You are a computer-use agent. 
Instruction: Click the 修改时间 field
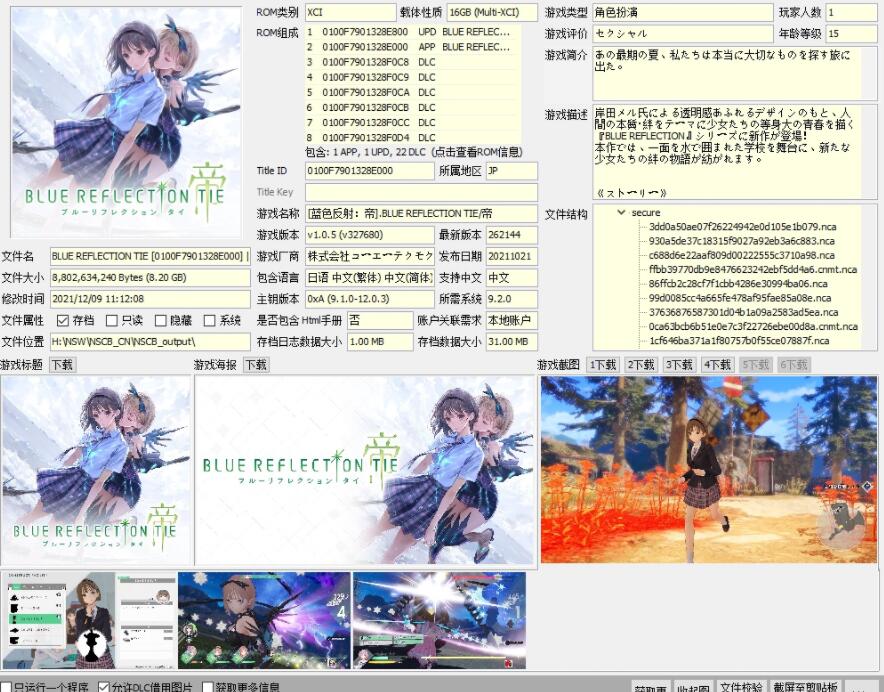click(x=150, y=299)
